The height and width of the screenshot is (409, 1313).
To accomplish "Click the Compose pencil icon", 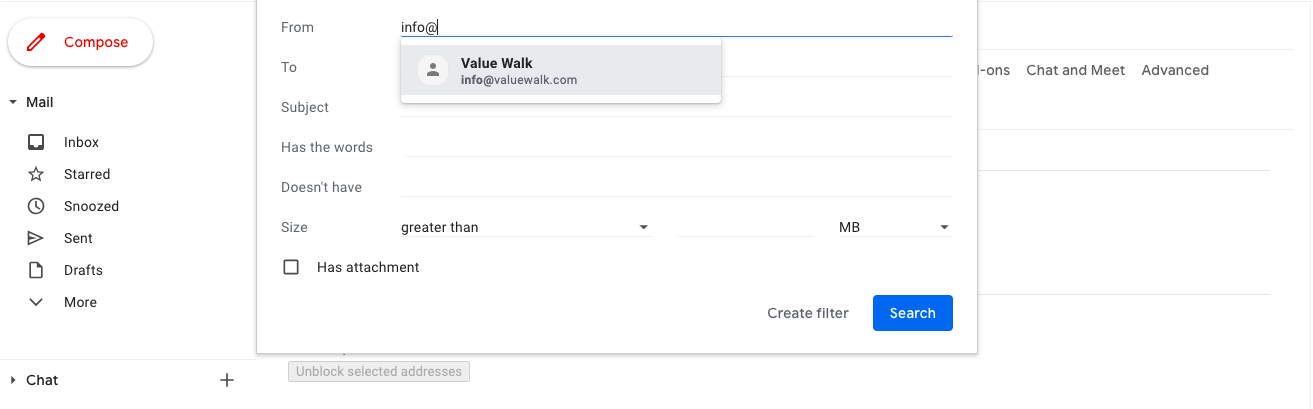I will coord(37,42).
